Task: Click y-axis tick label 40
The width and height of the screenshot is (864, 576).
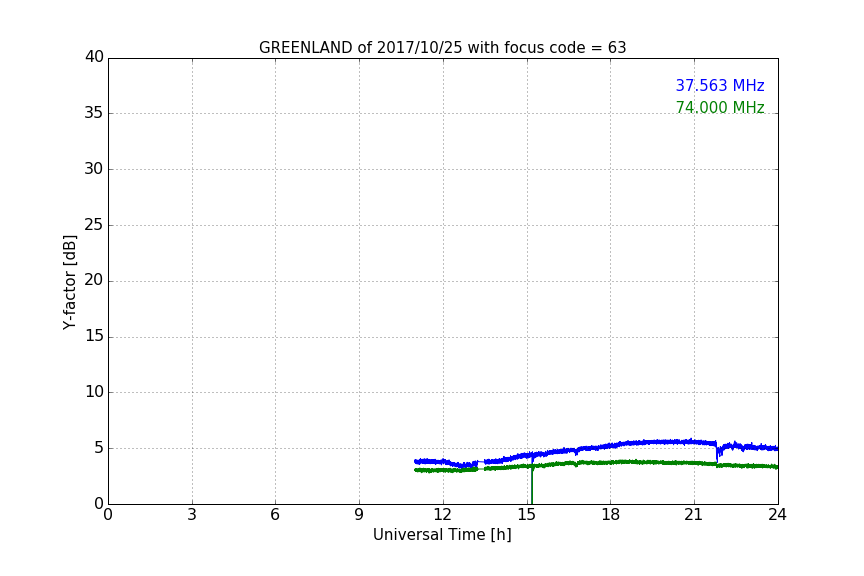Action: [x=94, y=57]
